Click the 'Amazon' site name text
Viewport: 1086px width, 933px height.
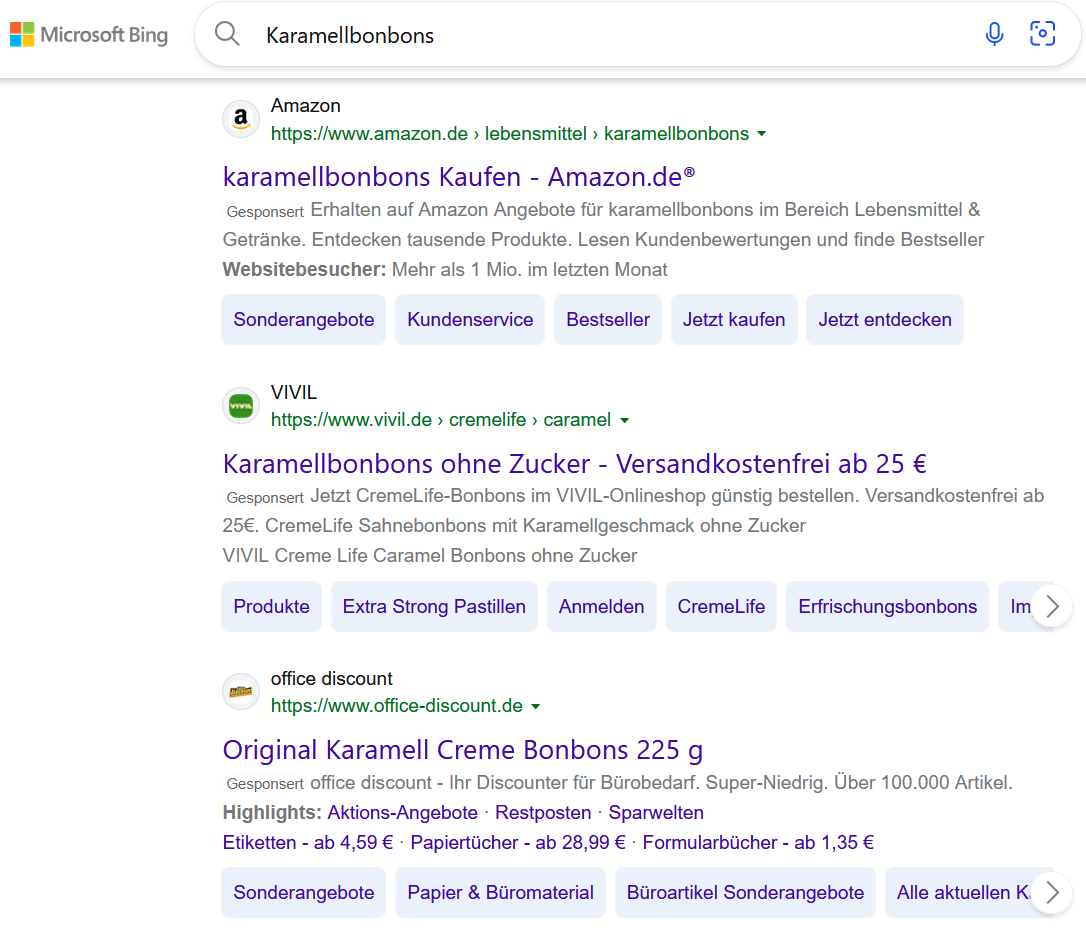click(x=305, y=106)
